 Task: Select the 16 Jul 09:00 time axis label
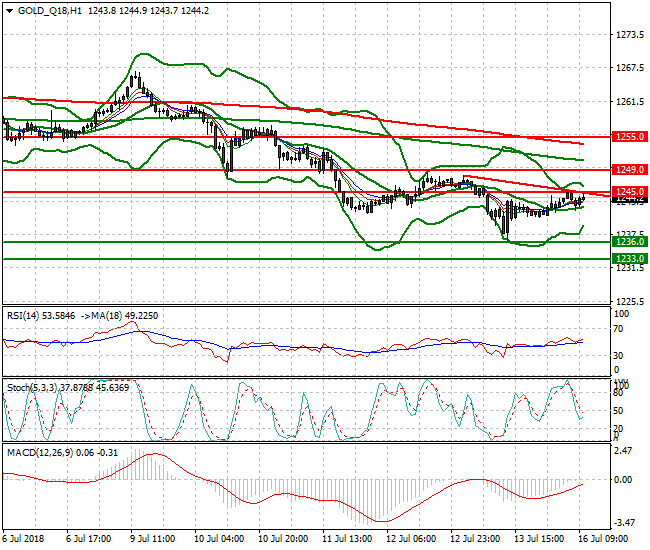[603, 539]
